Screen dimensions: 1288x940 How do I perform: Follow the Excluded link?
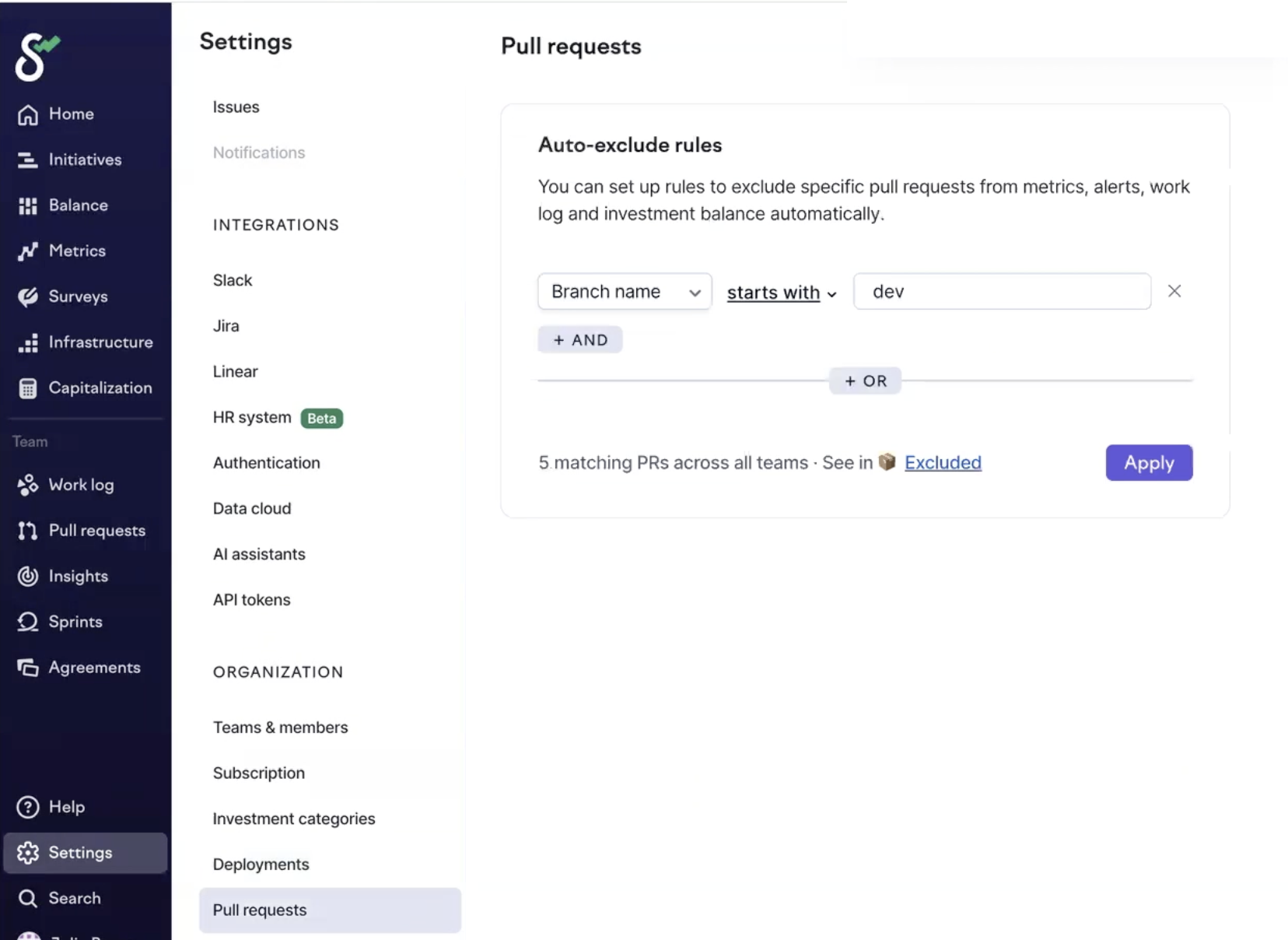942,463
